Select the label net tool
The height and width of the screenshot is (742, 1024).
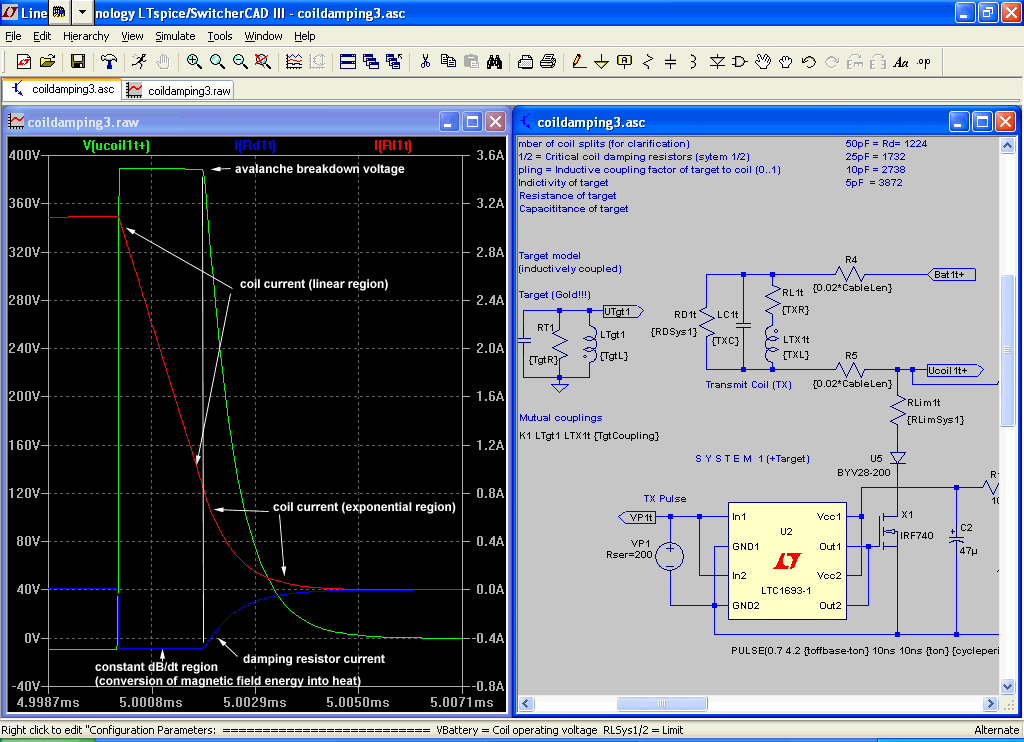click(x=624, y=61)
